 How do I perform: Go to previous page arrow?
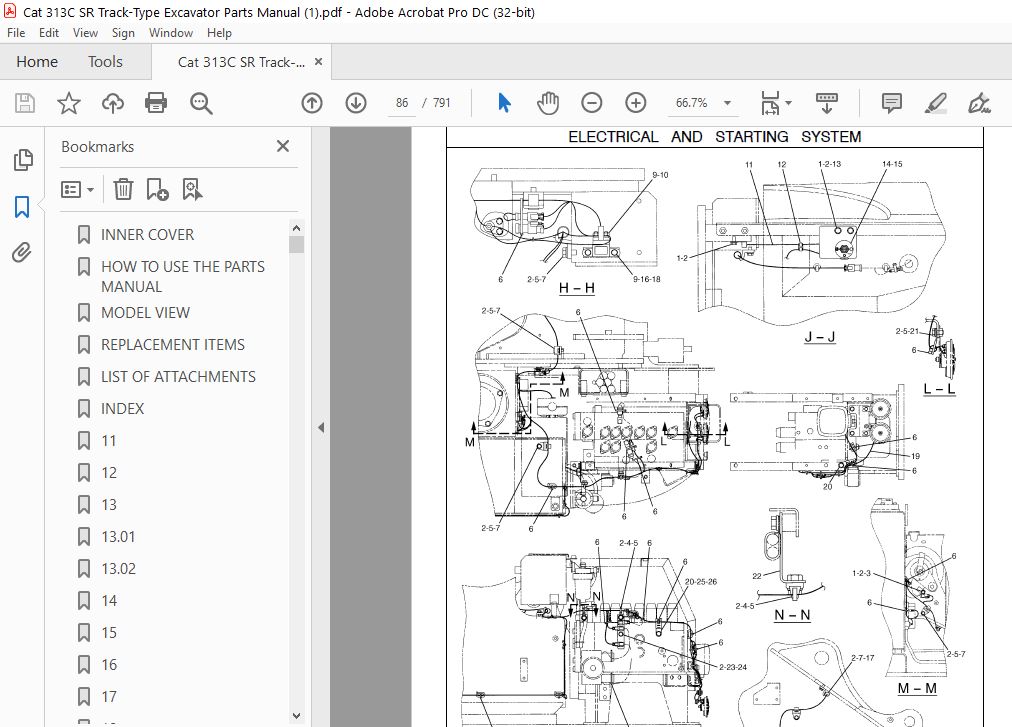tap(312, 103)
